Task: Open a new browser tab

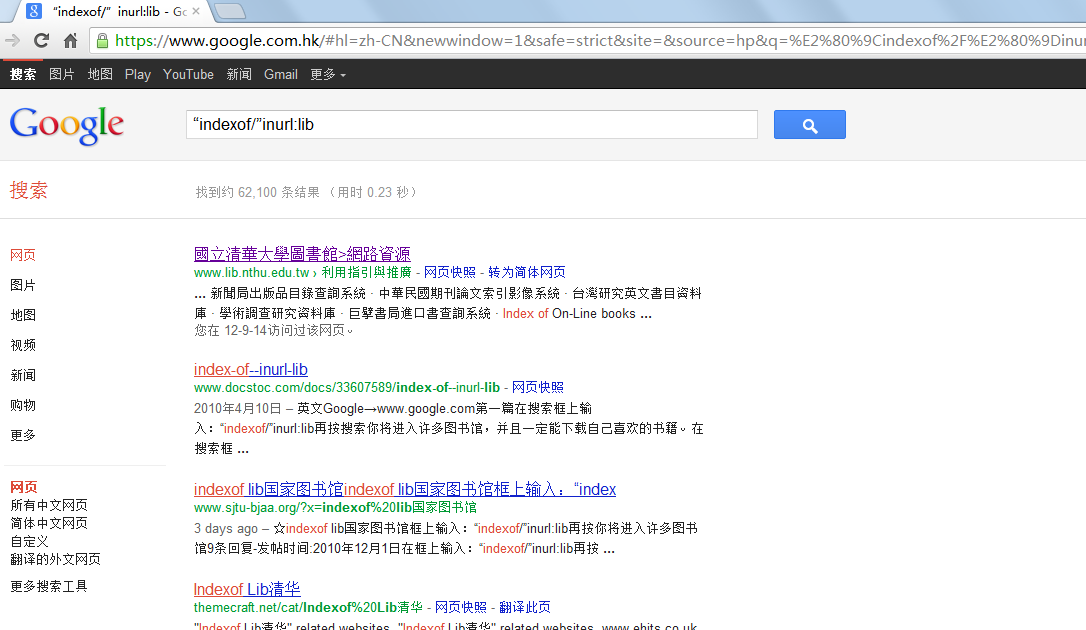Action: [x=230, y=11]
